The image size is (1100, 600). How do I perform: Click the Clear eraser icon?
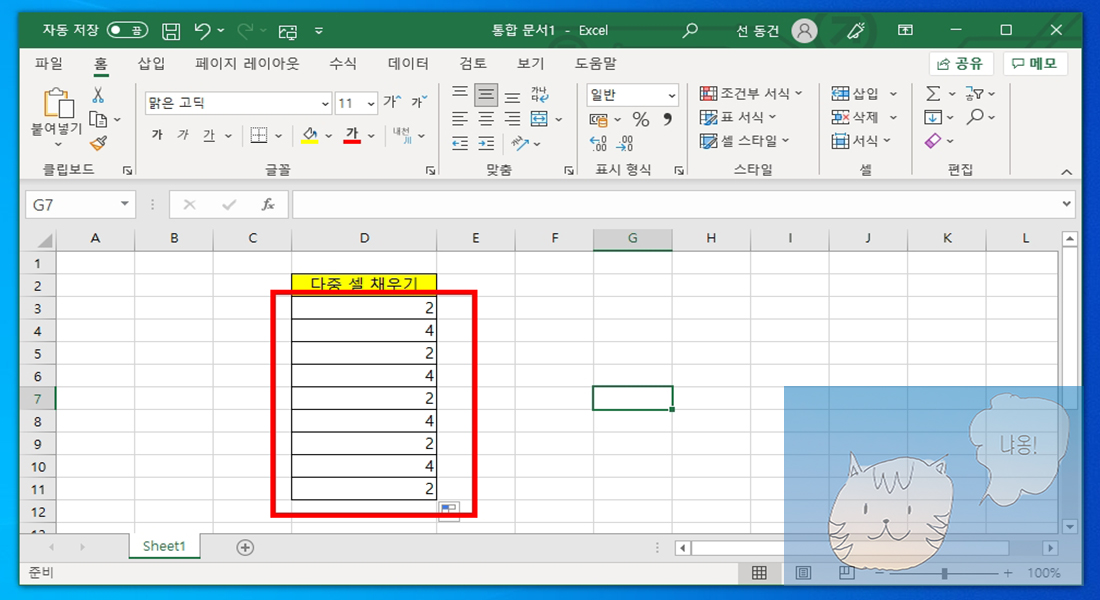click(933, 141)
